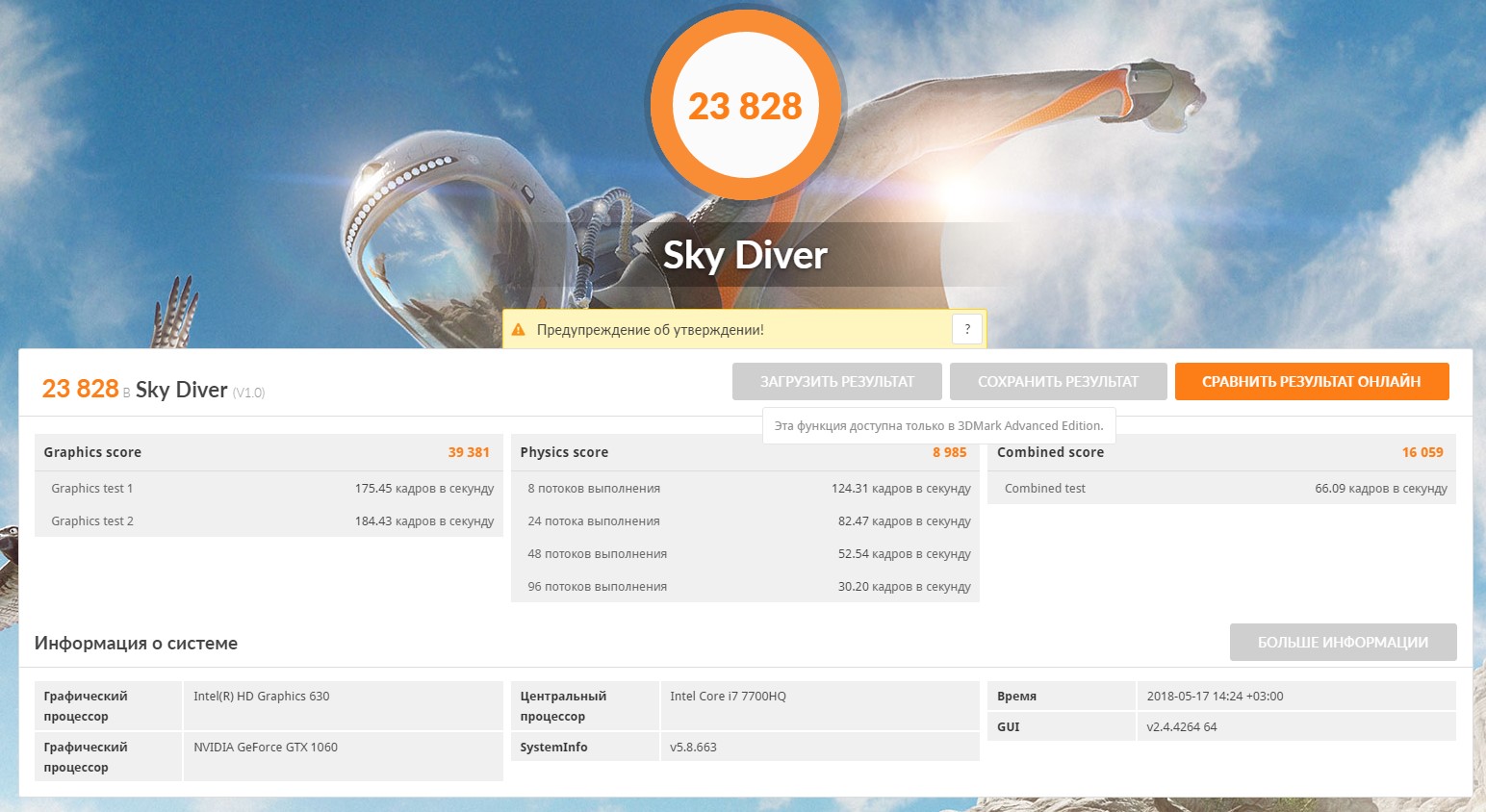
Task: Click the Время label
Action: (x=1016, y=697)
